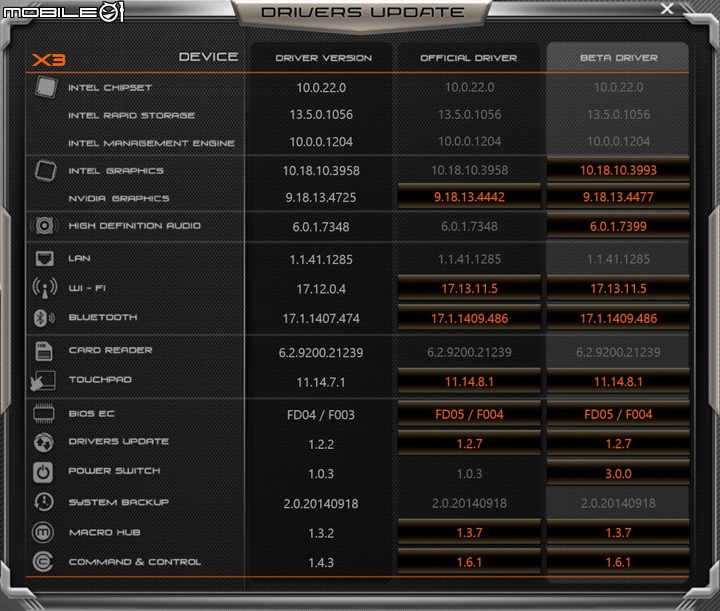Close the Drivers Update window
Screen dimensions: 720x611
pos(667,9)
